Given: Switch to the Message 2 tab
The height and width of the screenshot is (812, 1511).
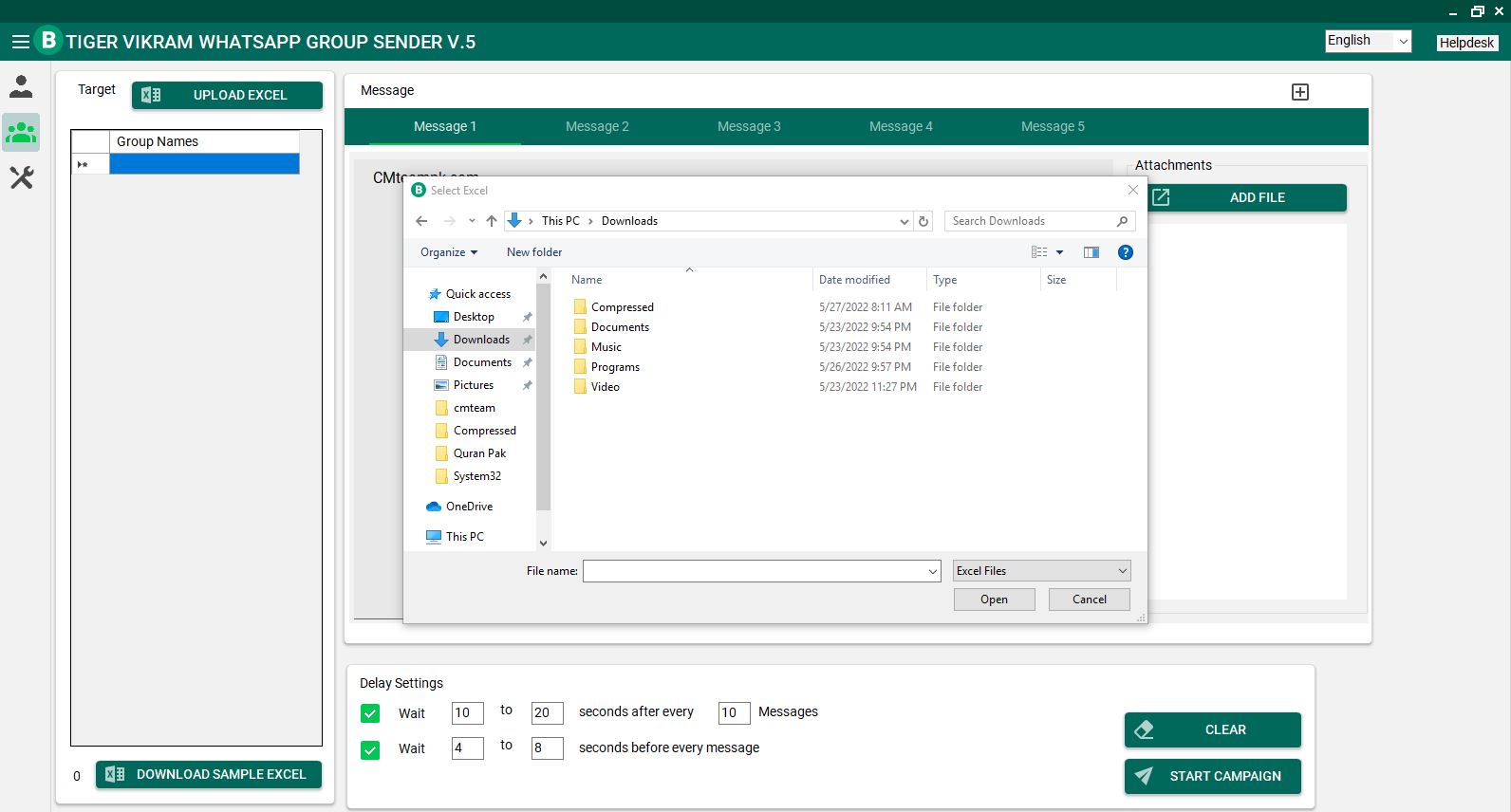Looking at the screenshot, I should coord(597,126).
